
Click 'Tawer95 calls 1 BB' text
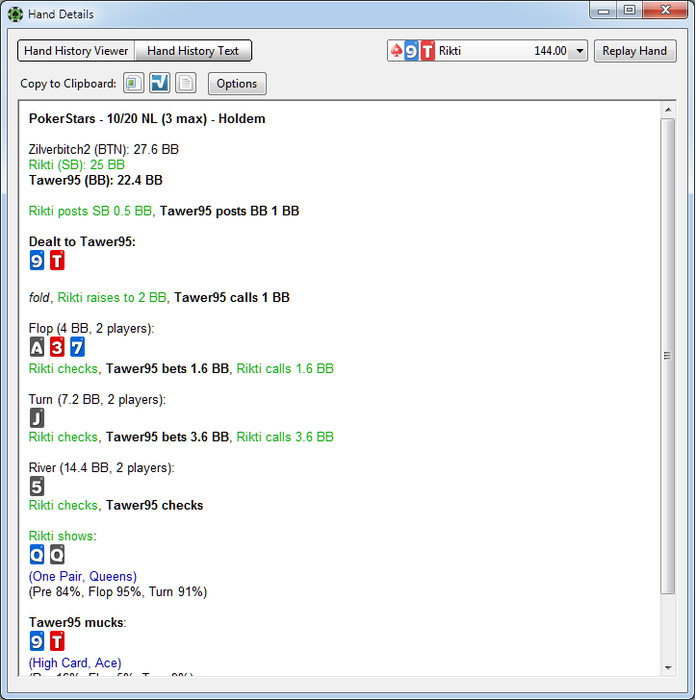[x=232, y=297]
